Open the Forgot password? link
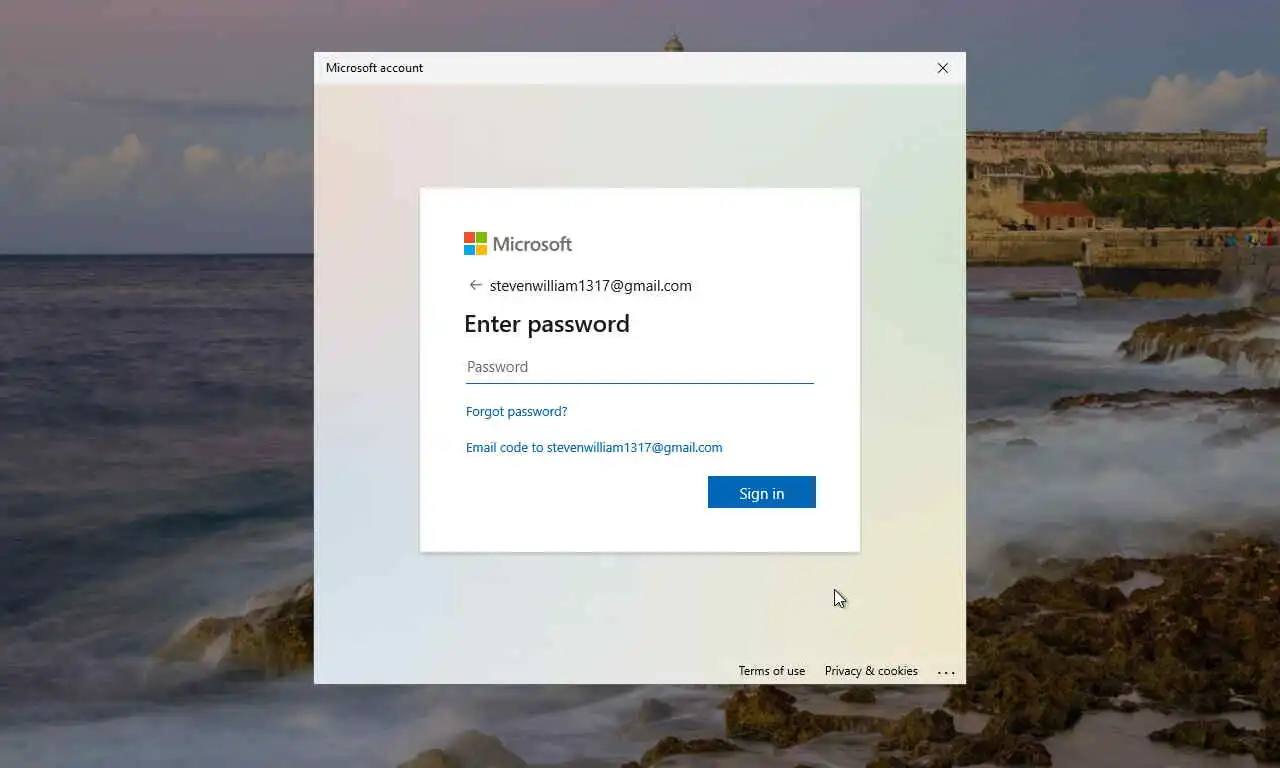Viewport: 1280px width, 768px height. click(516, 411)
